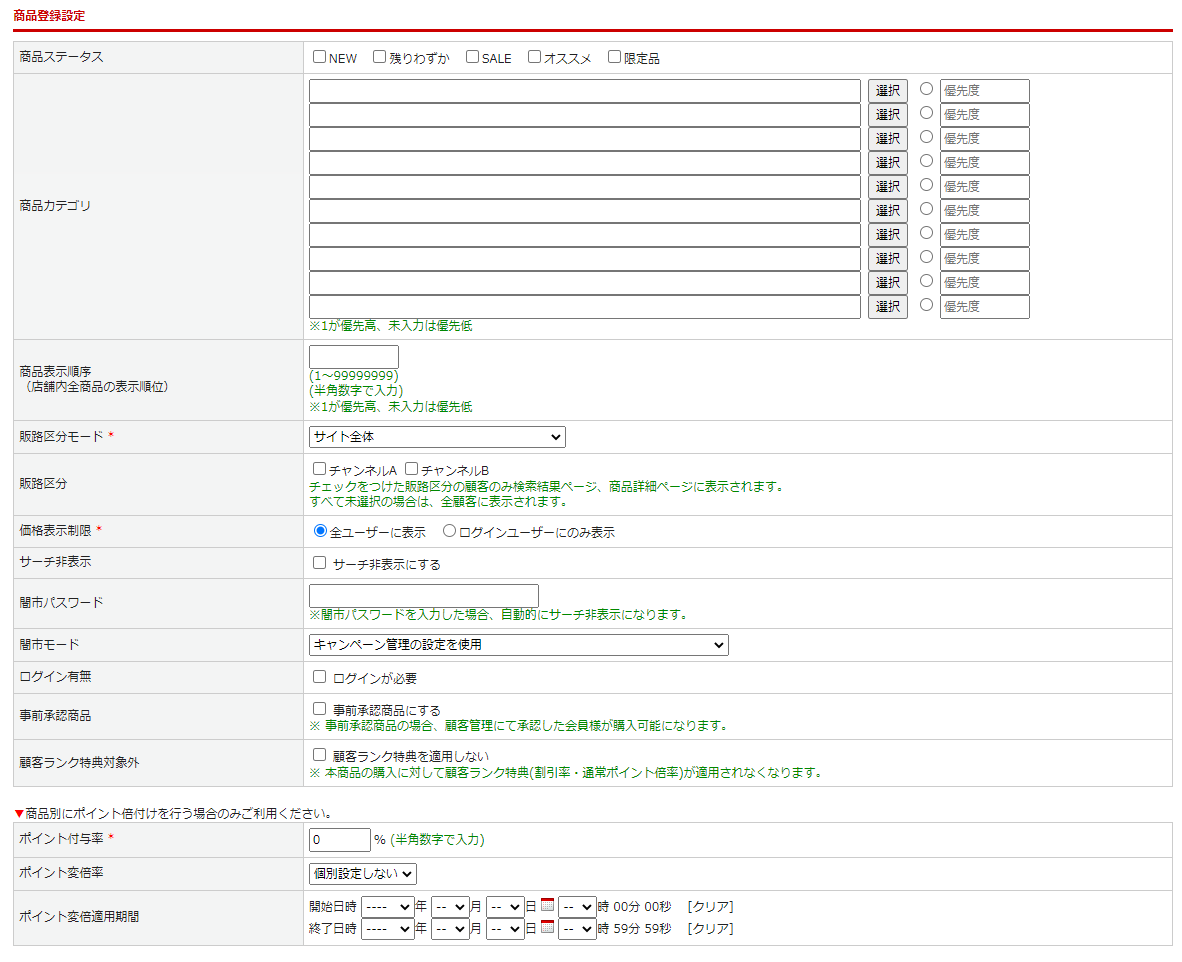This screenshot has width=1182, height=962.
Task: Enable the SALE status checkbox
Action: [473, 57]
